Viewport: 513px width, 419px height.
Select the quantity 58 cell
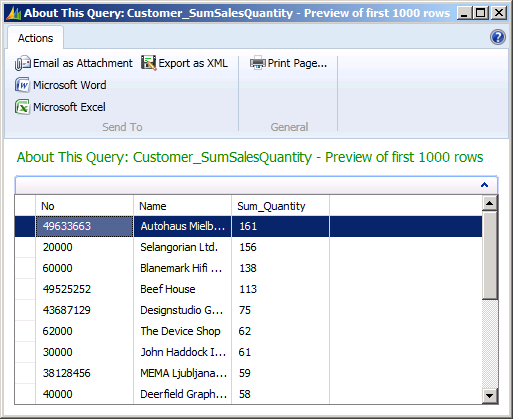[x=280, y=394]
